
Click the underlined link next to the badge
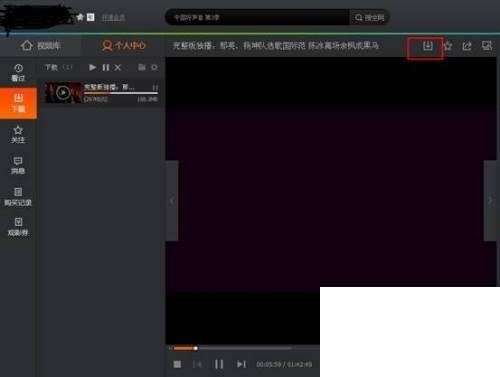(x=113, y=18)
